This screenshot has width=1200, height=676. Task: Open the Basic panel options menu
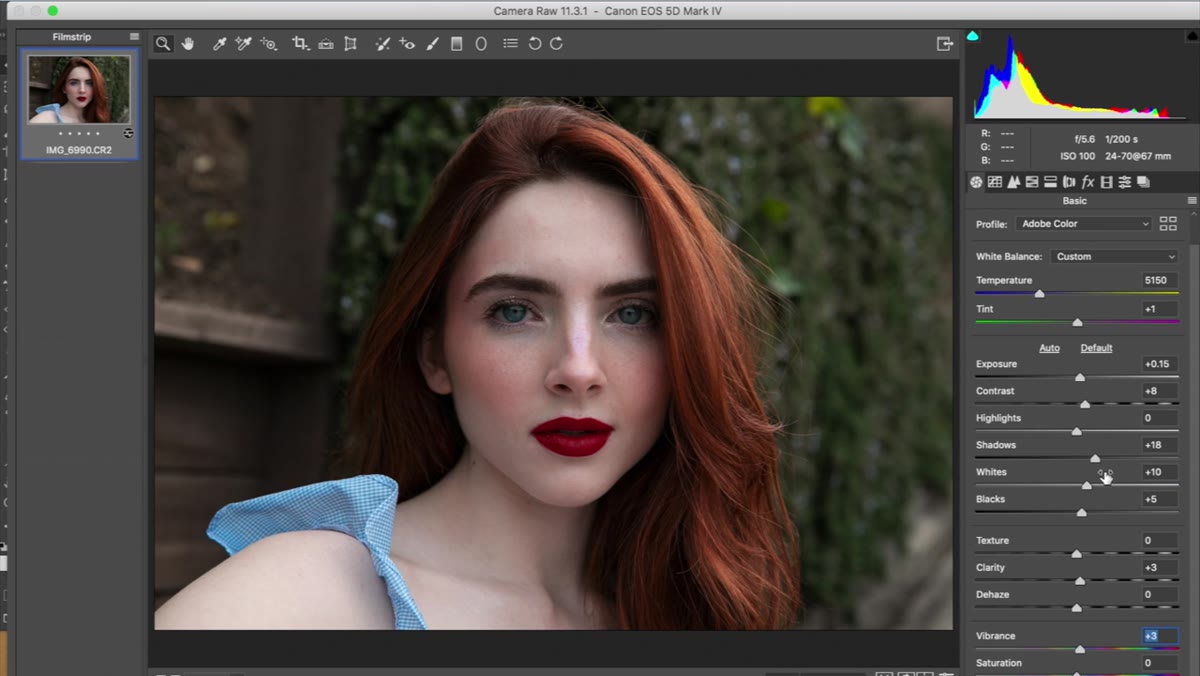pos(1191,201)
